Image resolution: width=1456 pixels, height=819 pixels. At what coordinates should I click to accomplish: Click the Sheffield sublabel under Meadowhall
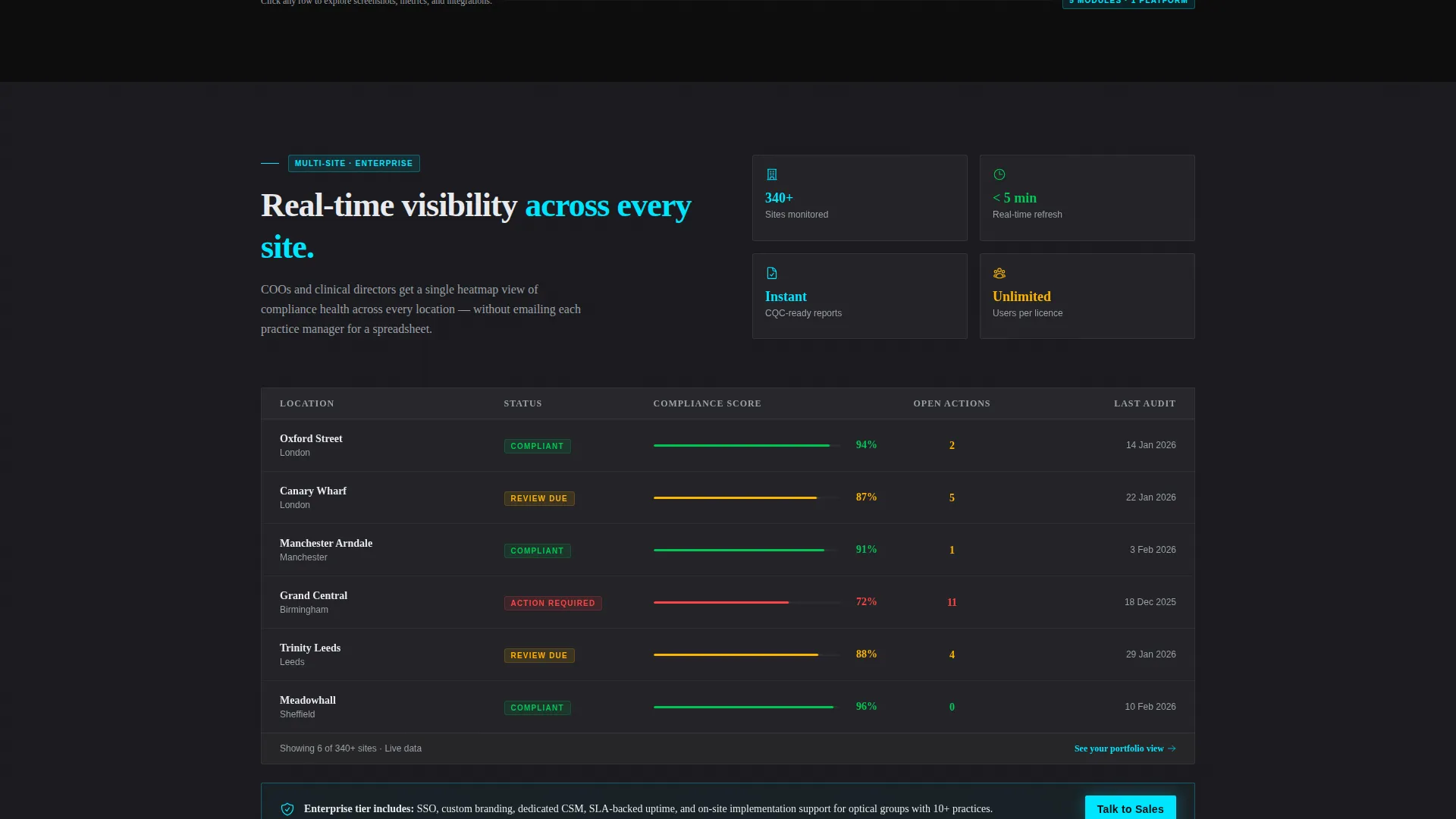click(297, 714)
